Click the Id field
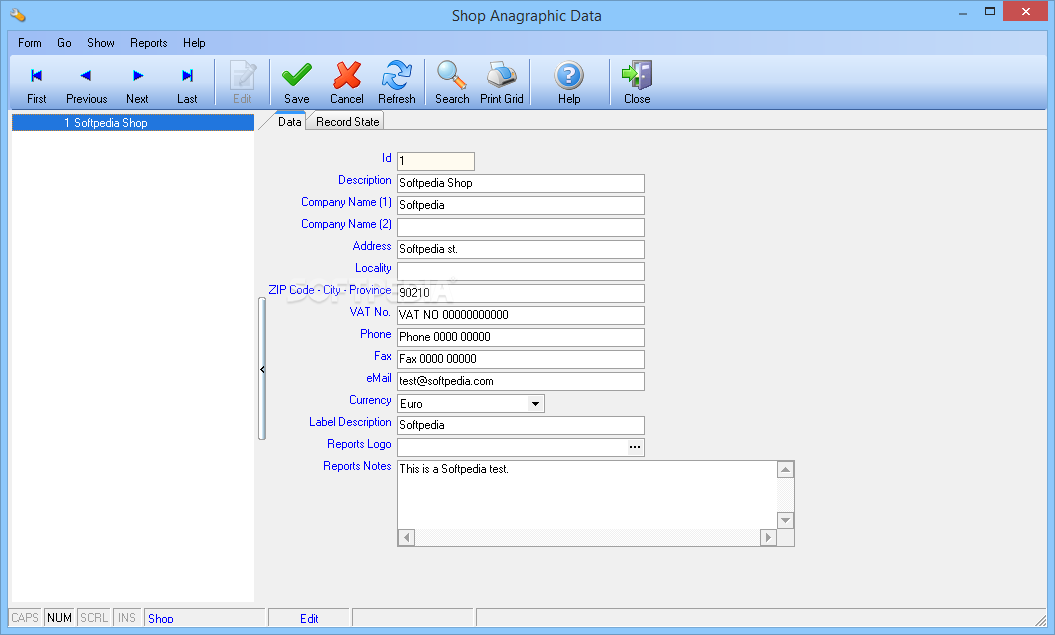This screenshot has height=635, width=1055. (435, 161)
